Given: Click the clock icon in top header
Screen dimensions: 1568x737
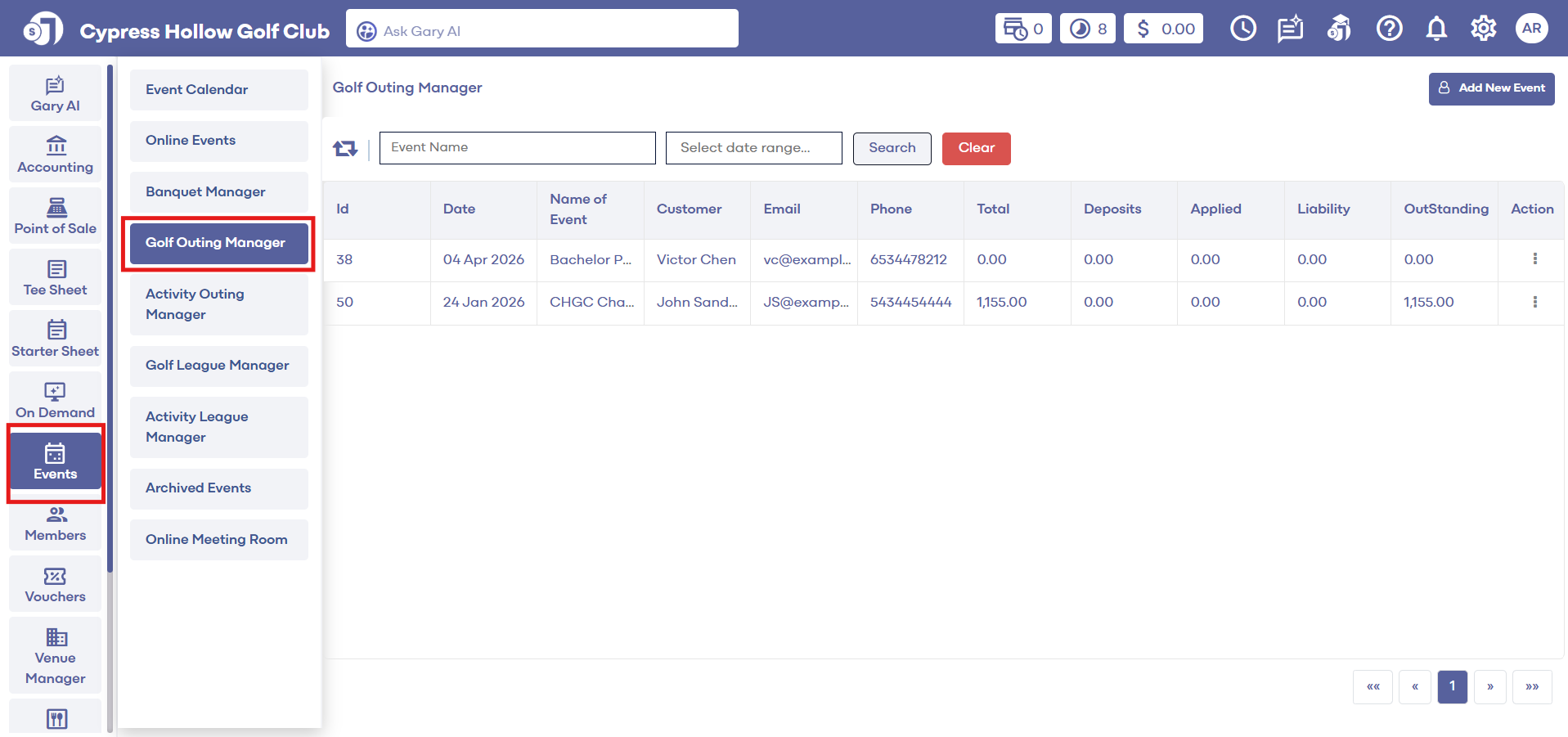Looking at the screenshot, I should (1242, 29).
